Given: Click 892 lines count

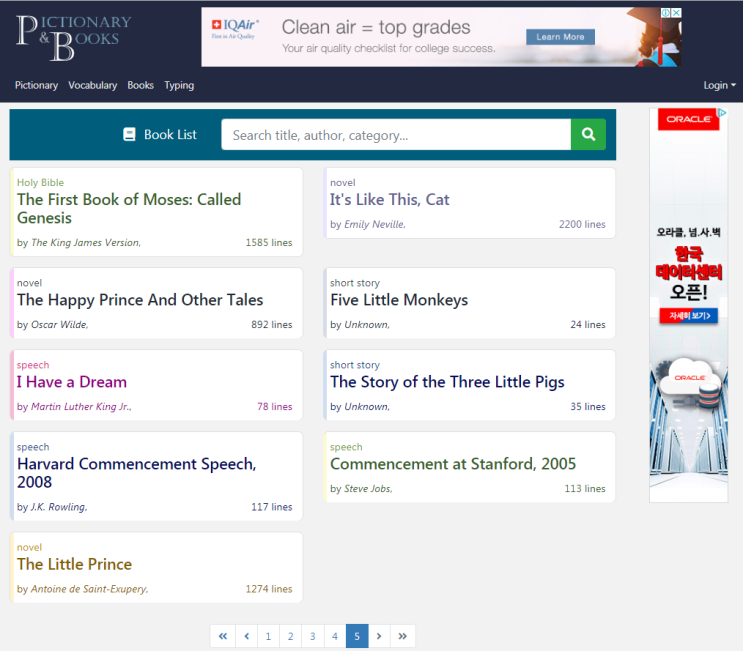Looking at the screenshot, I should [x=272, y=325].
